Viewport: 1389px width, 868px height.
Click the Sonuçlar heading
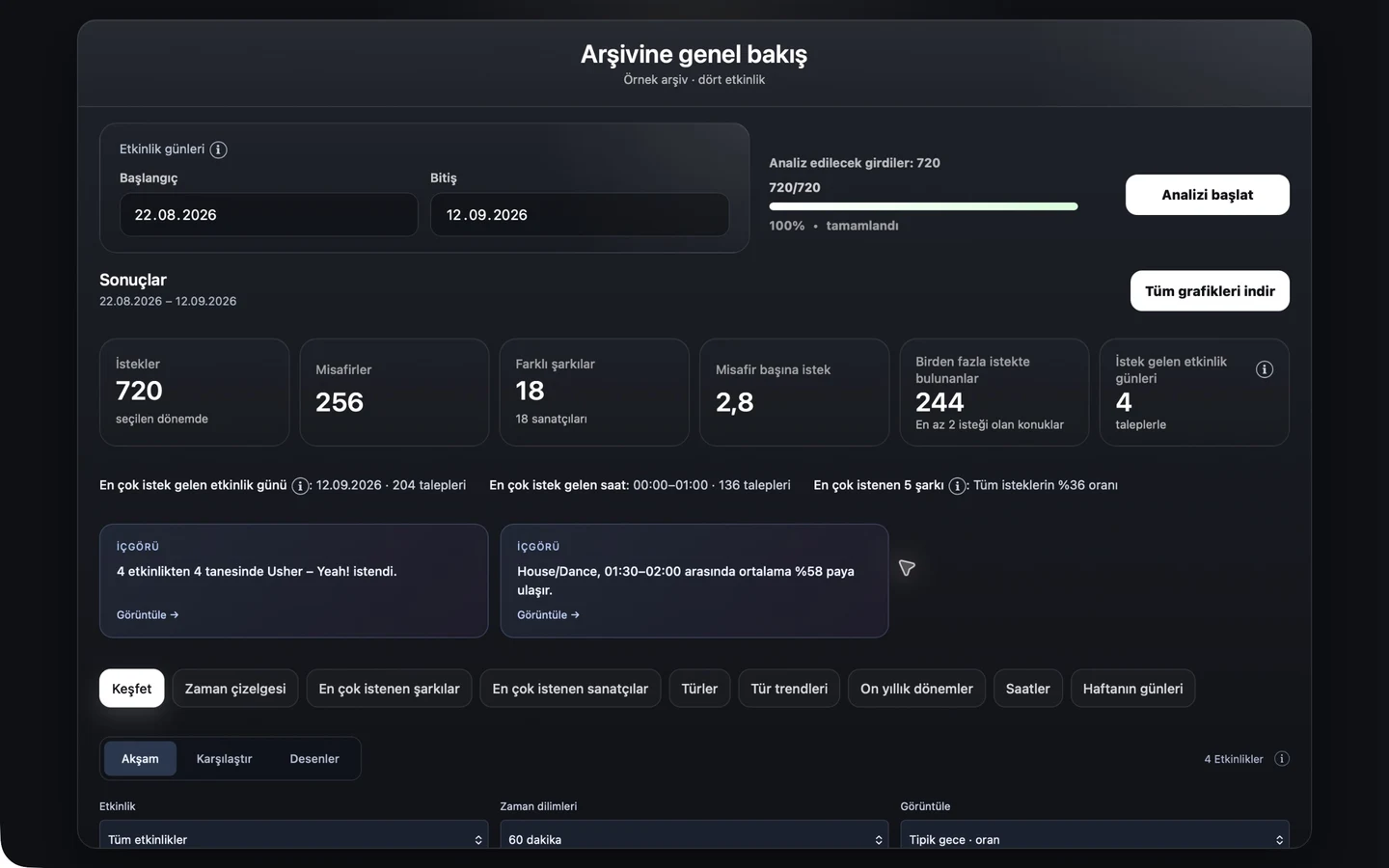click(x=133, y=280)
